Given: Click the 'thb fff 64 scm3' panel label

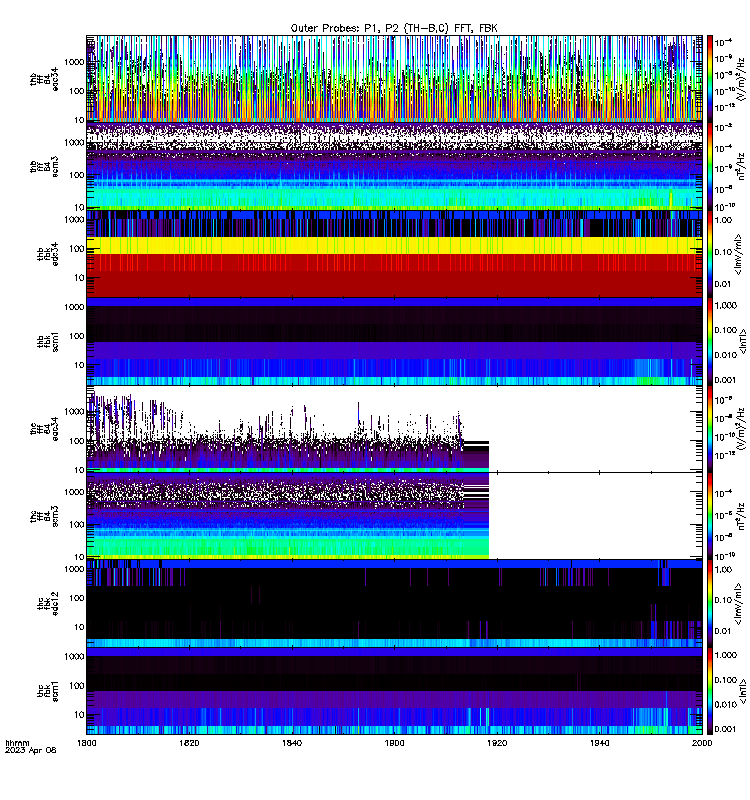Looking at the screenshot, I should 44,167.
